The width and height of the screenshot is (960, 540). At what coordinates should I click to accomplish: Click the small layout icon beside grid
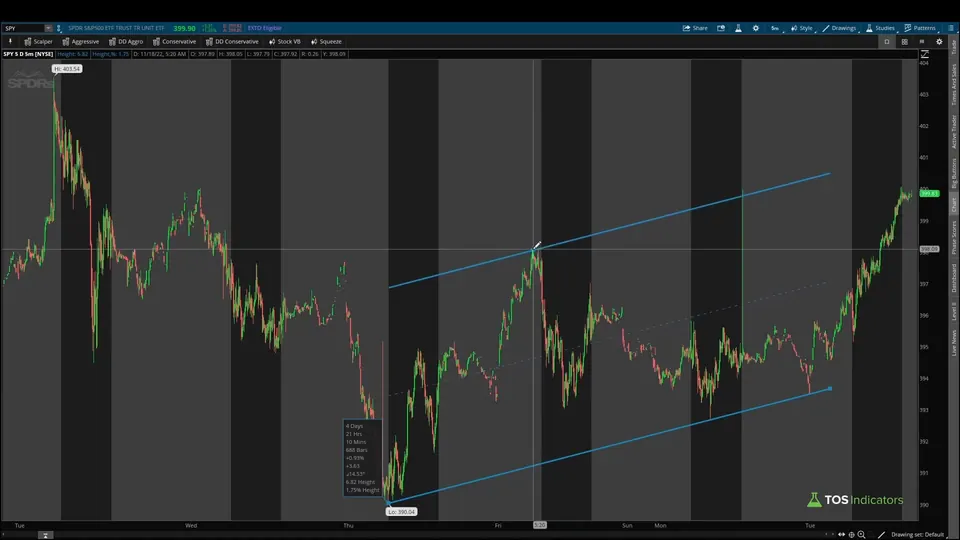921,42
